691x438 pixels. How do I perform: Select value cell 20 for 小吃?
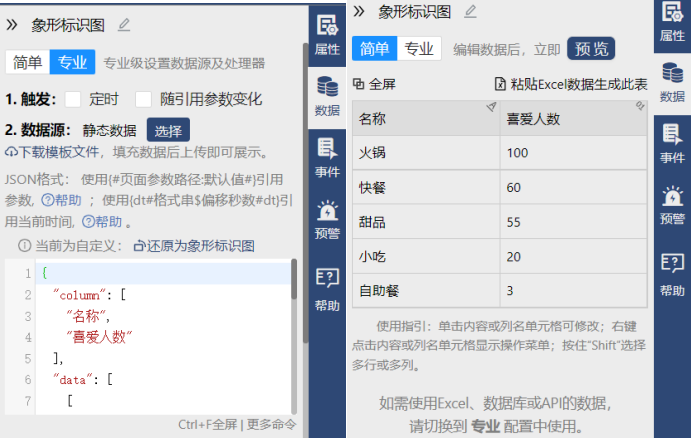(574, 256)
